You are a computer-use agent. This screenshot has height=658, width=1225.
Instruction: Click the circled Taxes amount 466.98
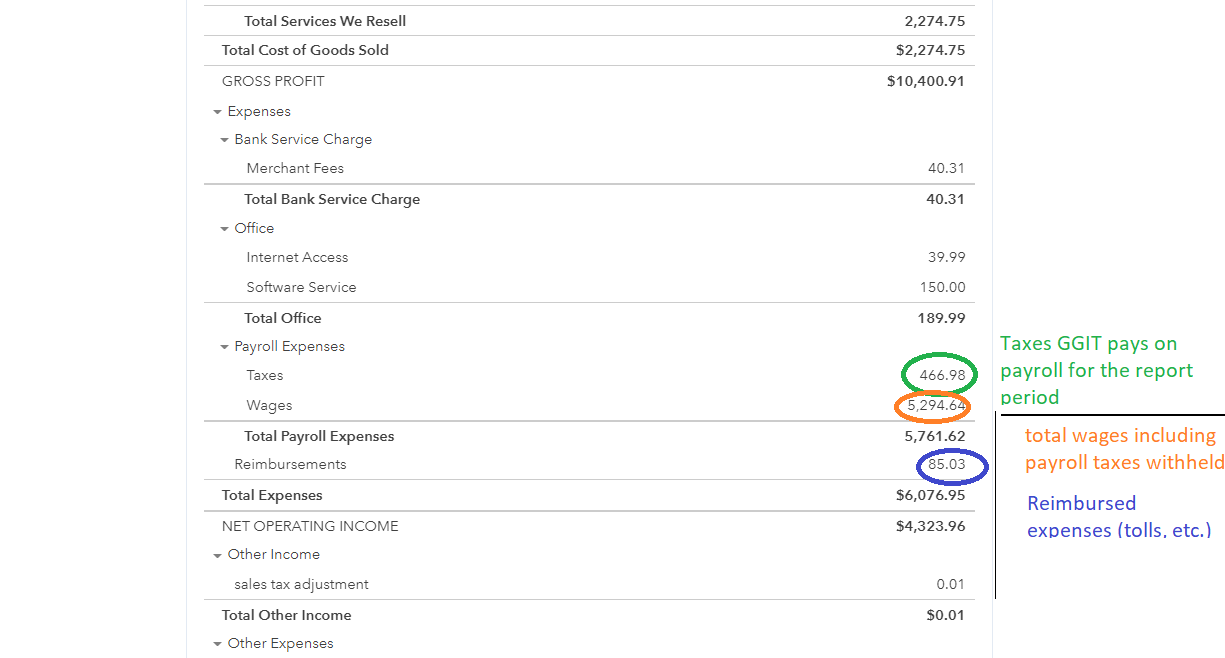[941, 376]
